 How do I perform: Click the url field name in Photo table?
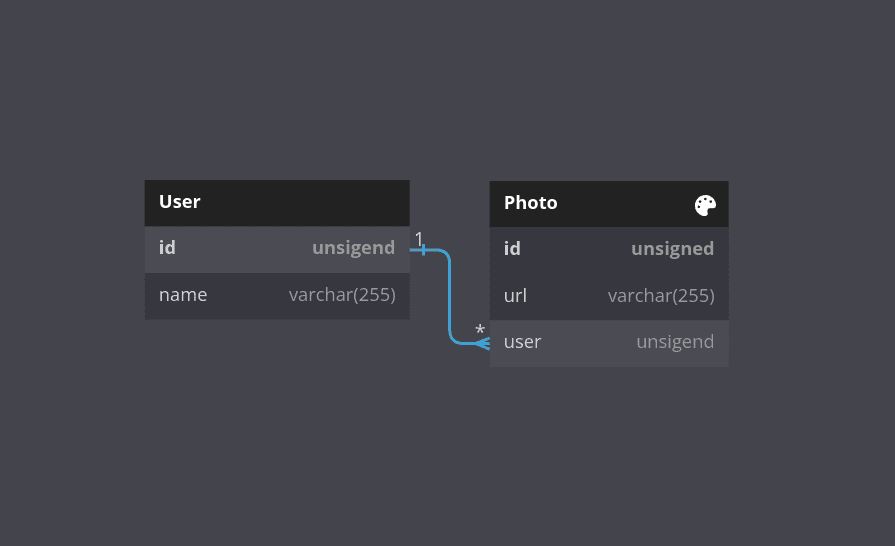click(x=515, y=296)
